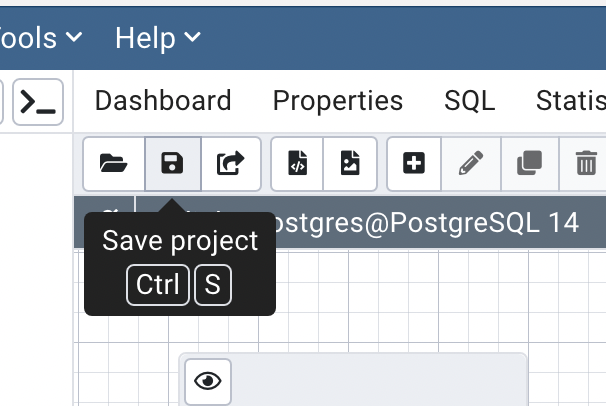Add a new table with plus icon

click(x=414, y=163)
